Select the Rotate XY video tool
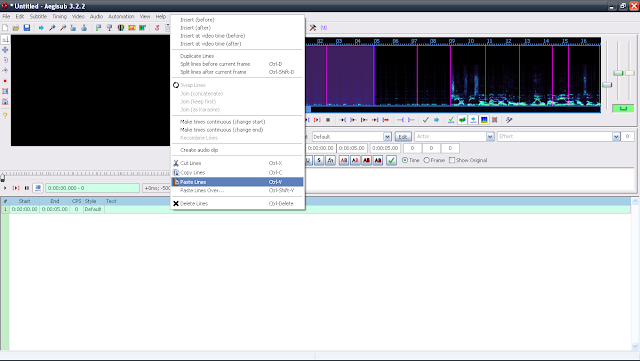This screenshot has height=361, width=640. click(5, 70)
